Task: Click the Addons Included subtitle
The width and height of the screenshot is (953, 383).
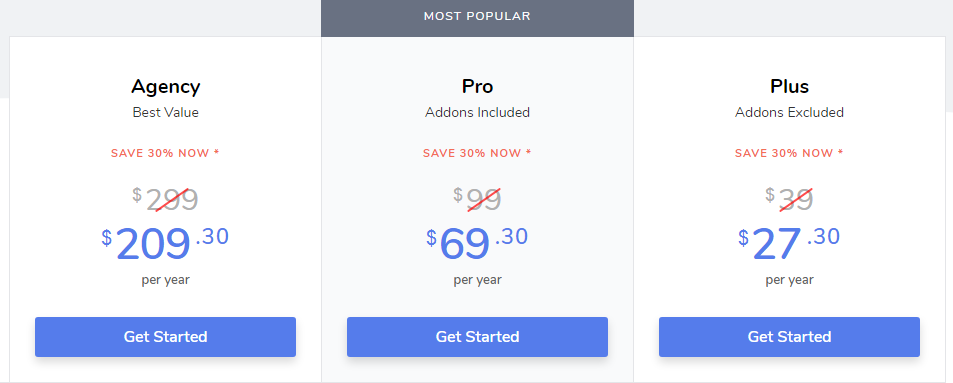Action: [477, 112]
